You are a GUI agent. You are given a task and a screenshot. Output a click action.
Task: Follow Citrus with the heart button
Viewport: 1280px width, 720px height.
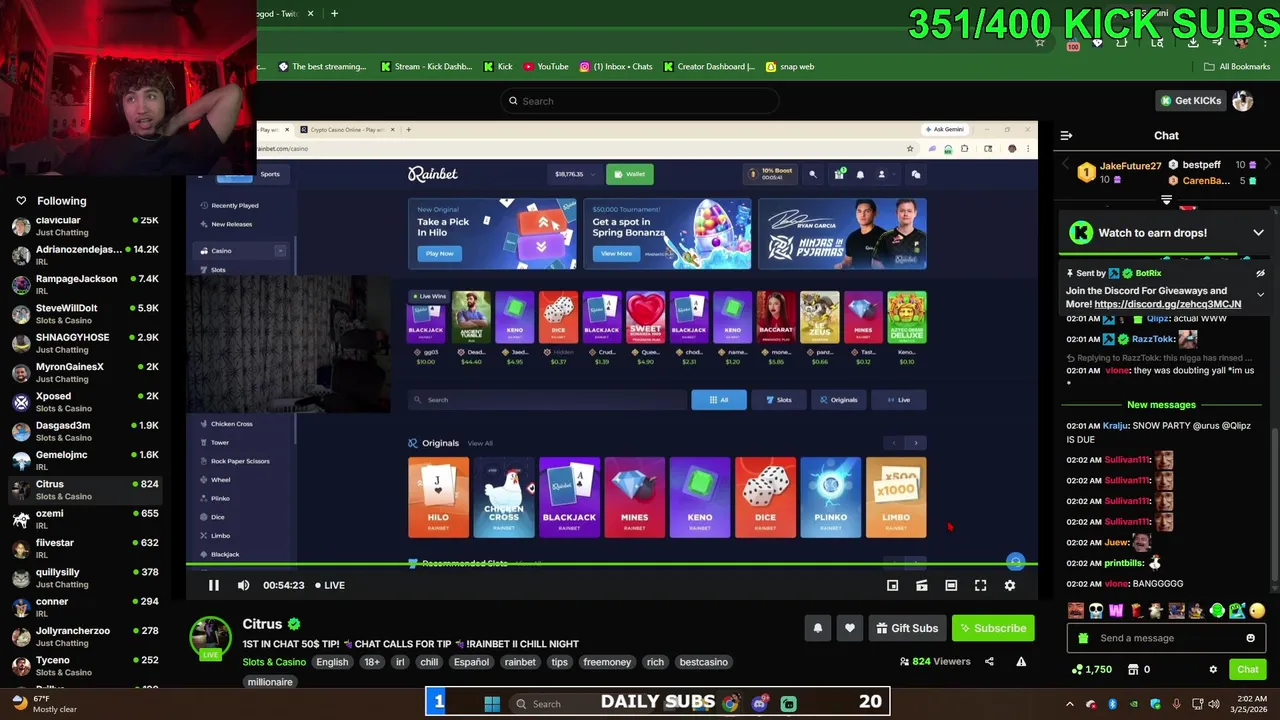(850, 628)
